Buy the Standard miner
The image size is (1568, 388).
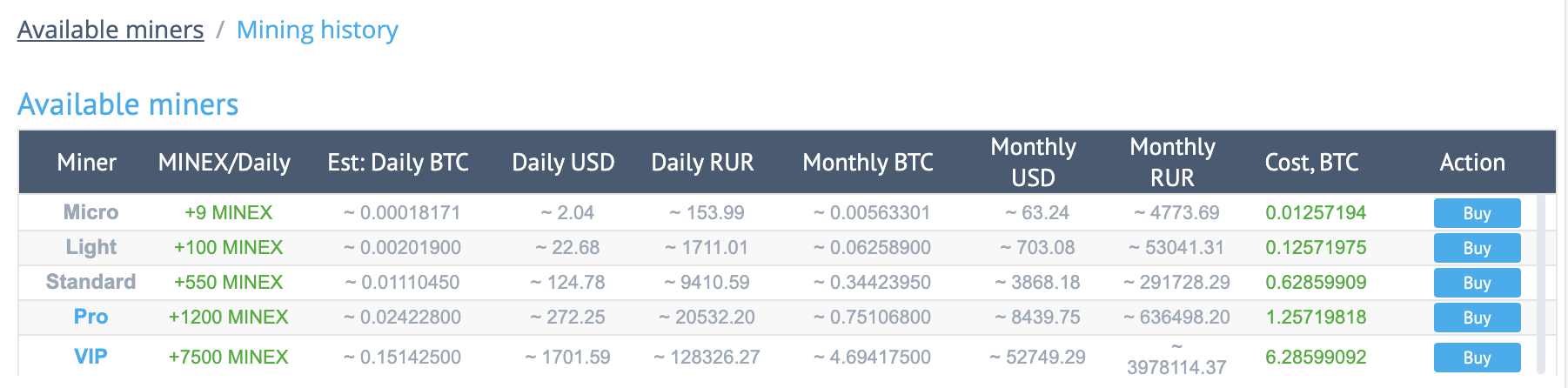[1477, 283]
